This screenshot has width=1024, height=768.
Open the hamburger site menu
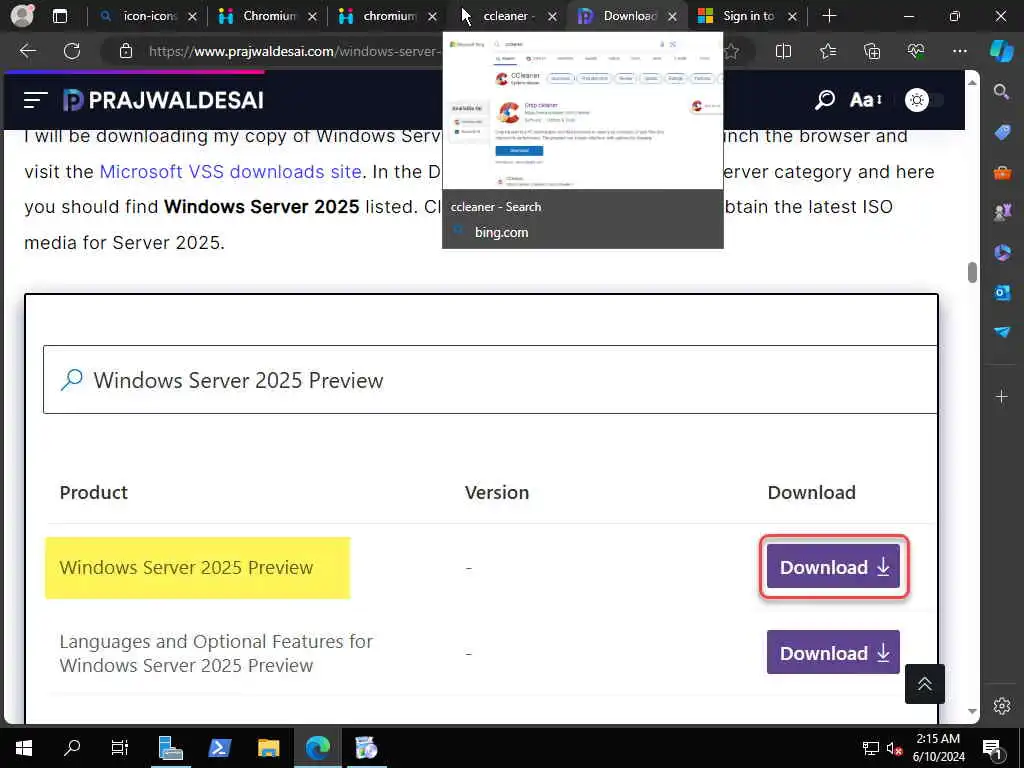click(35, 100)
